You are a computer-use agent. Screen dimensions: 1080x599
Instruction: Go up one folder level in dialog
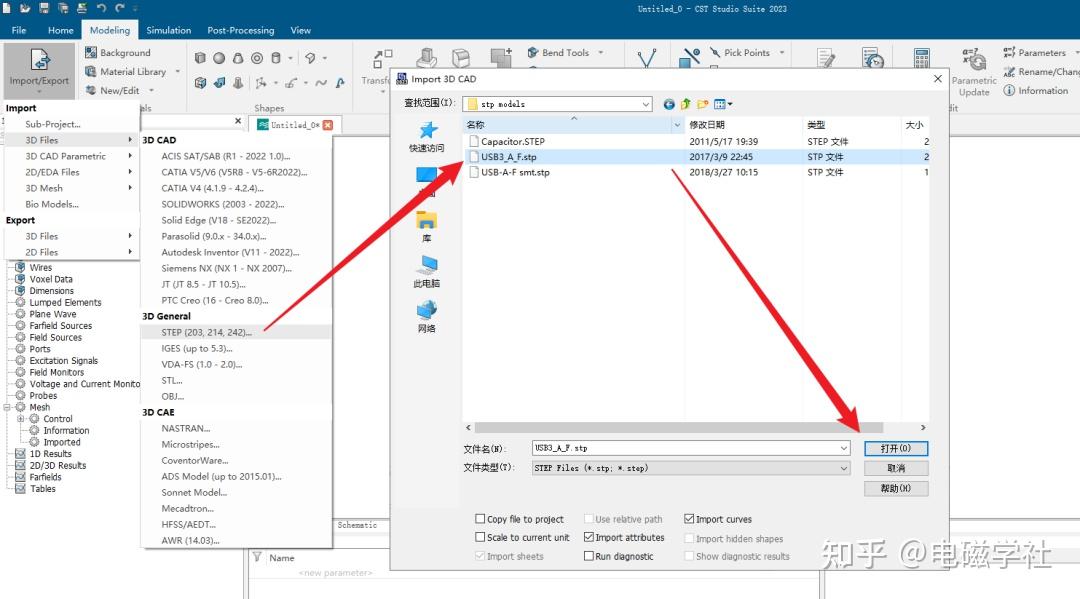(x=685, y=104)
